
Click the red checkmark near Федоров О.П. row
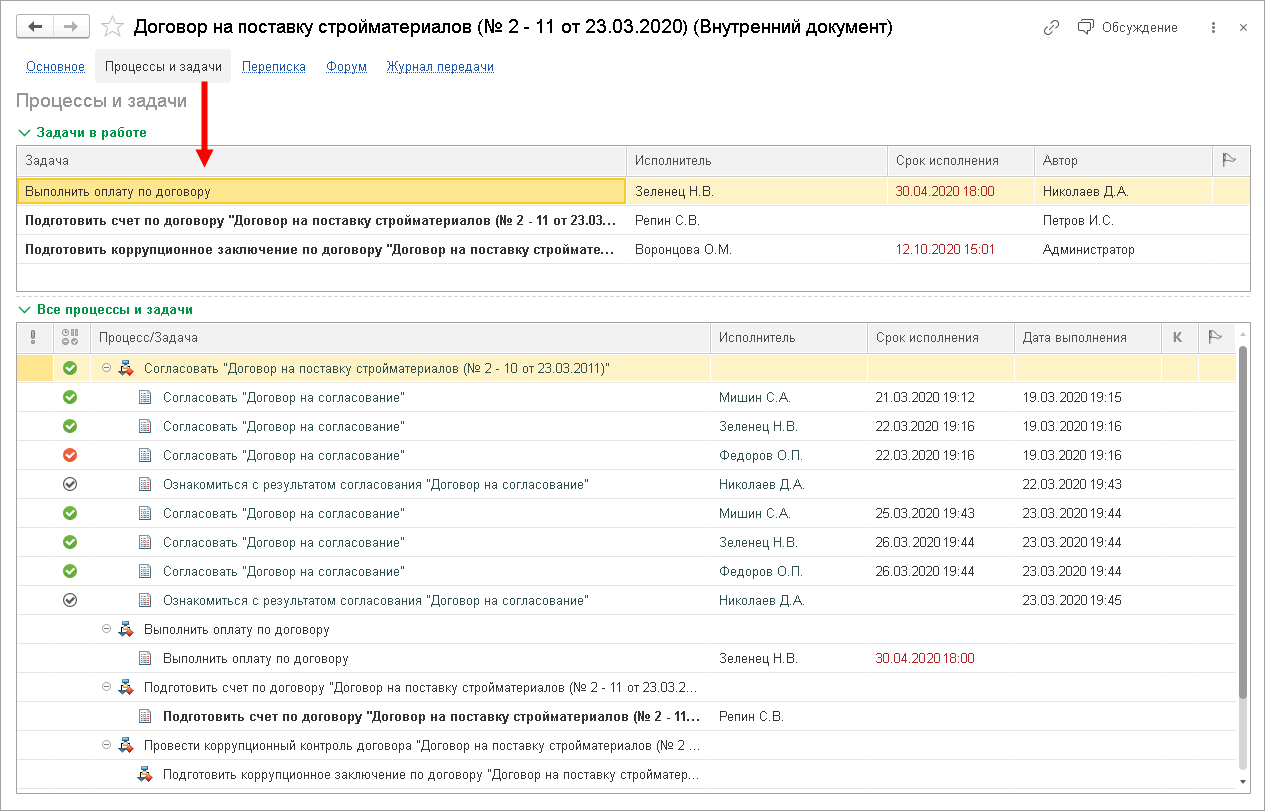(x=69, y=455)
